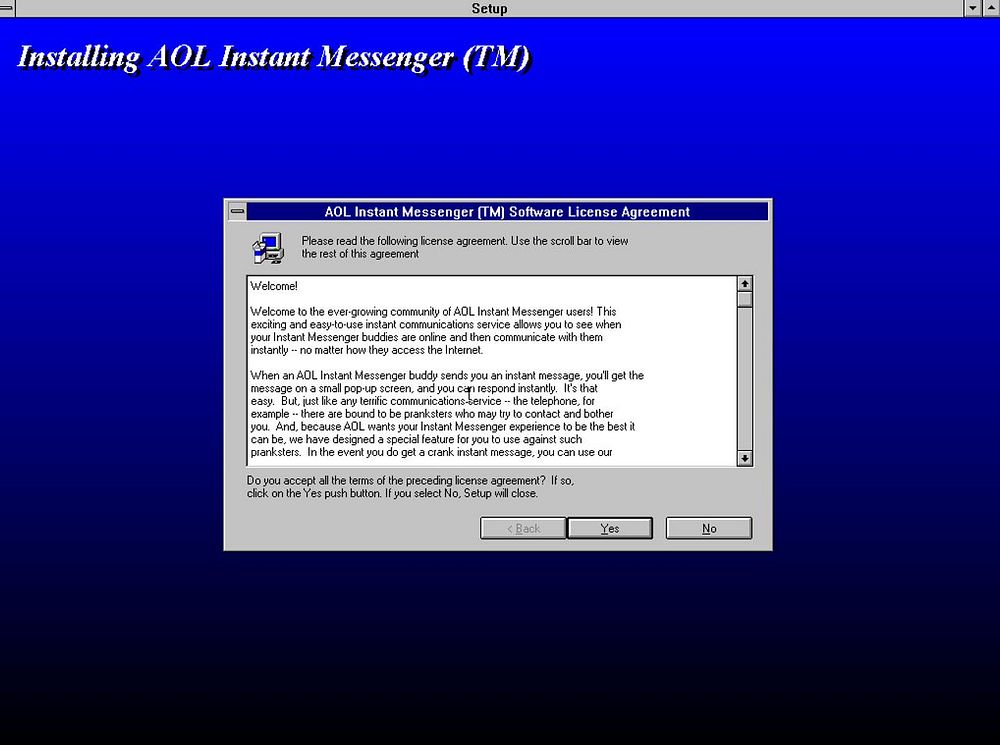
Task: Click "Do you accept all the terms" text
Action: click(x=410, y=487)
